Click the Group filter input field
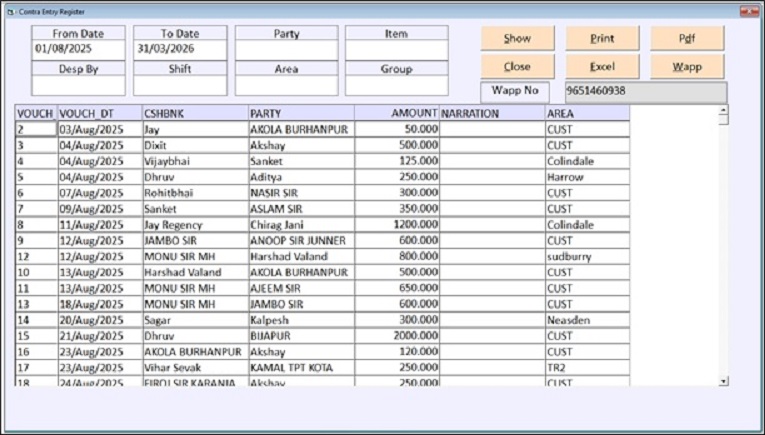The width and height of the screenshot is (765, 435). tap(397, 85)
